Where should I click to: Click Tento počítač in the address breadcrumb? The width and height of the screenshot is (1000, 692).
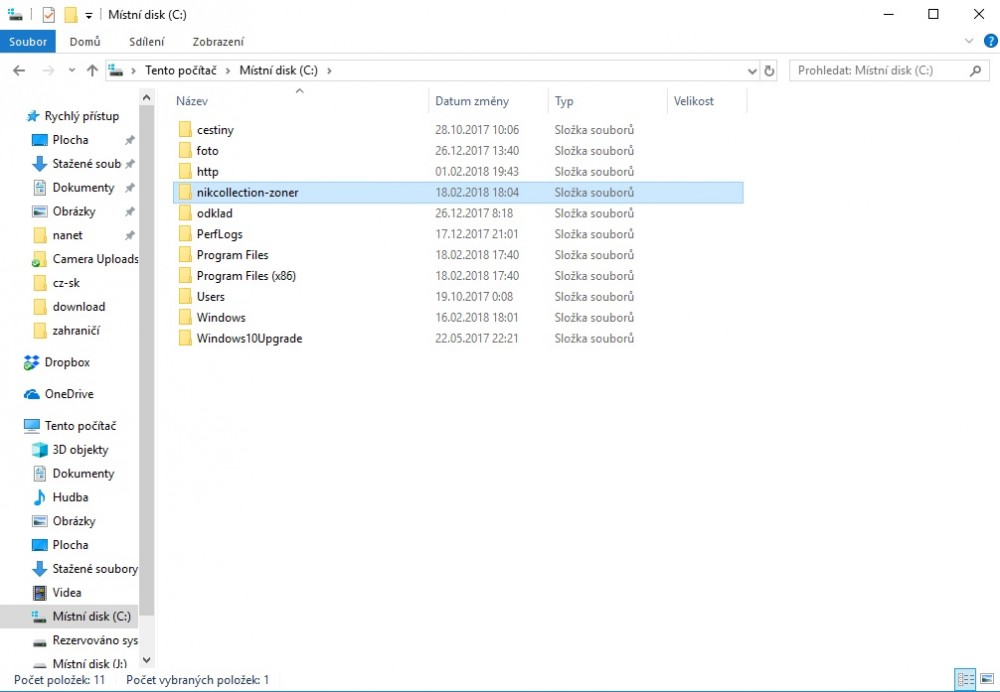coord(180,71)
